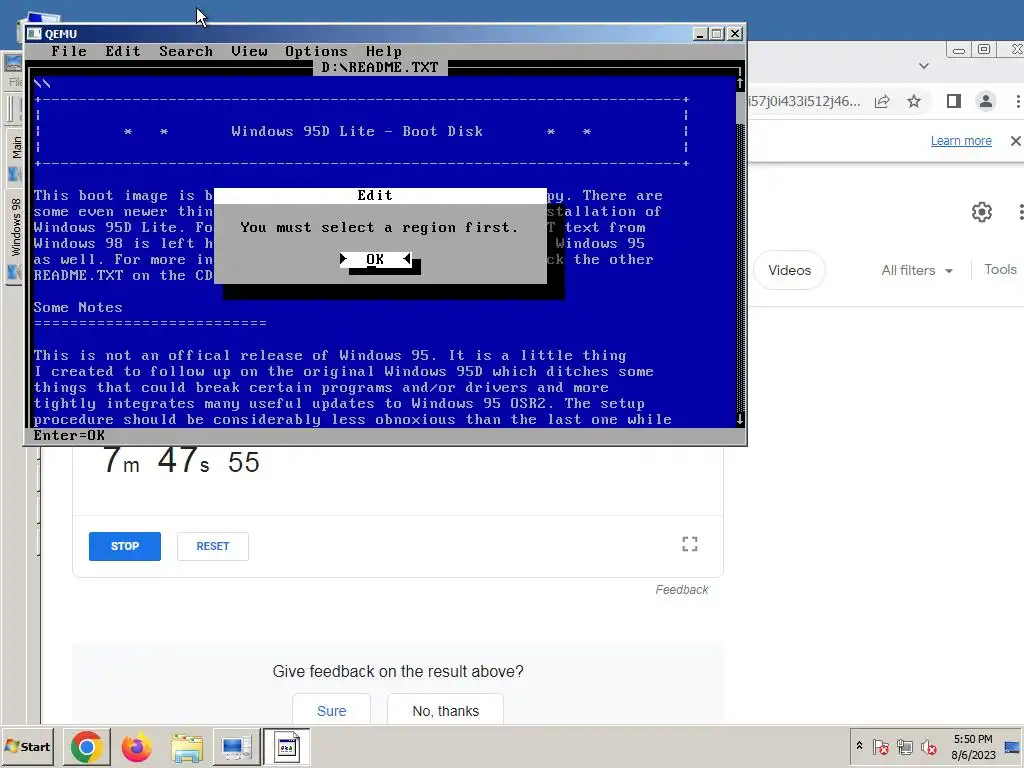Open the Options menu in QEMU editor
Image resolution: width=1024 pixels, height=768 pixels.
pyautogui.click(x=316, y=51)
